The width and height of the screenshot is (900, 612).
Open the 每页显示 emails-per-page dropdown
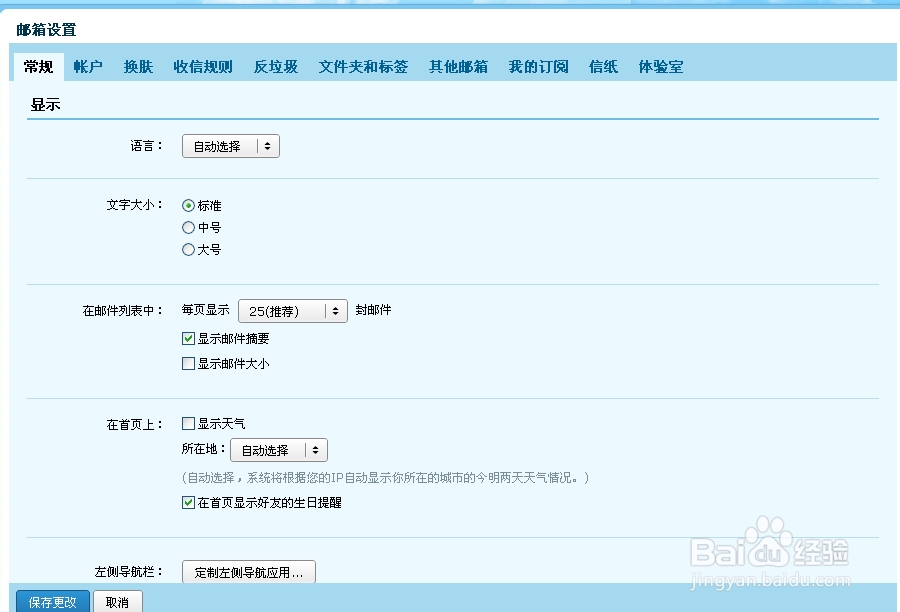292,311
